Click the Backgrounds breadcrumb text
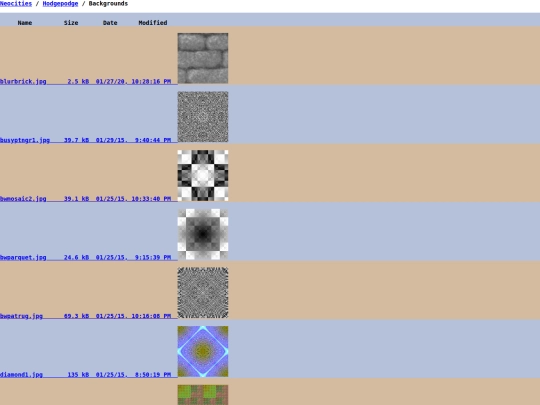The width and height of the screenshot is (540, 405). (108, 4)
